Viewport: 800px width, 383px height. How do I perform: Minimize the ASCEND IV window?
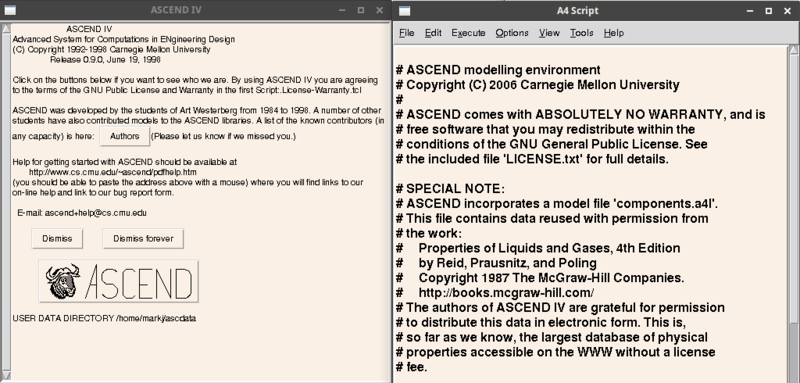[x=341, y=10]
